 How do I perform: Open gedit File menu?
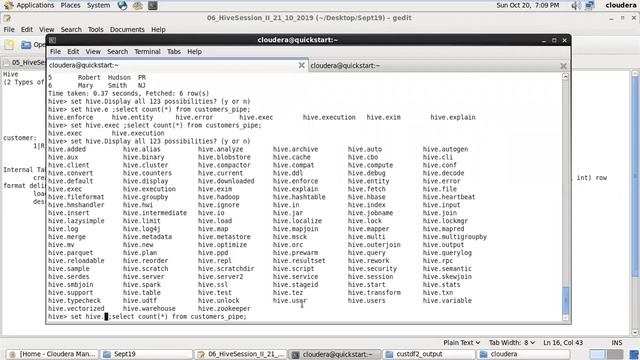(x=9, y=29)
